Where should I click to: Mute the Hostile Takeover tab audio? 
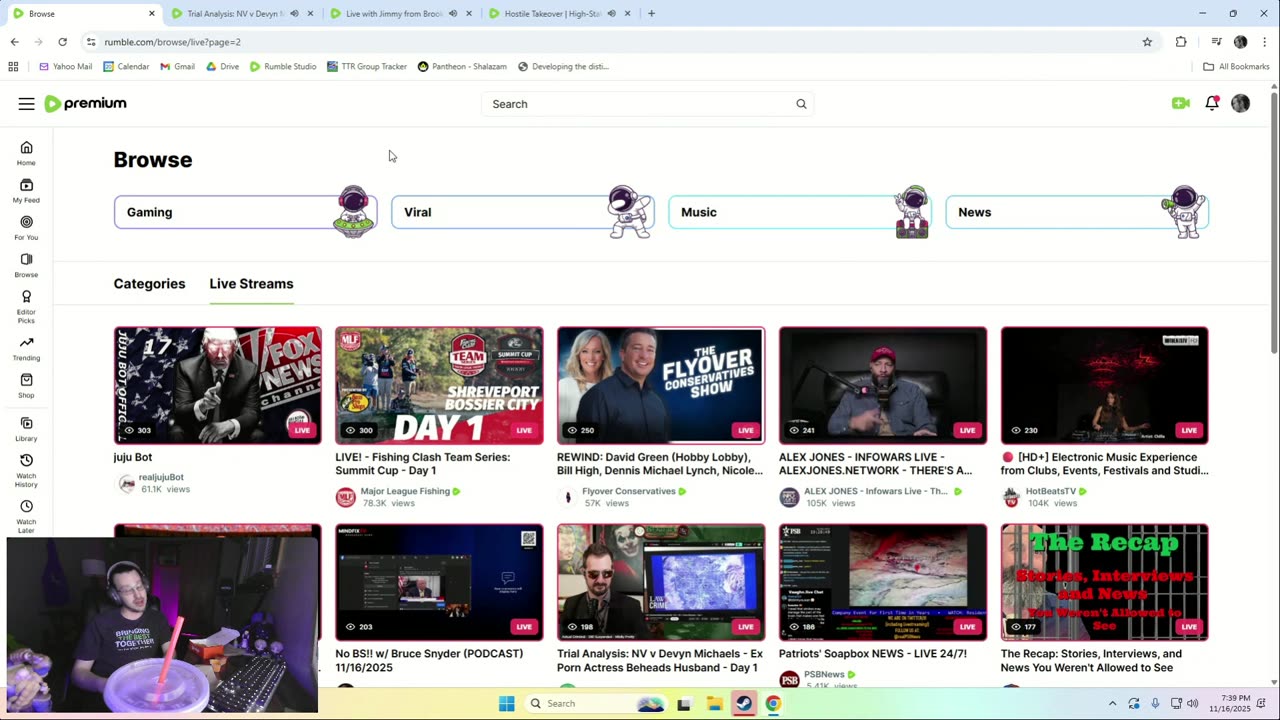click(x=611, y=14)
